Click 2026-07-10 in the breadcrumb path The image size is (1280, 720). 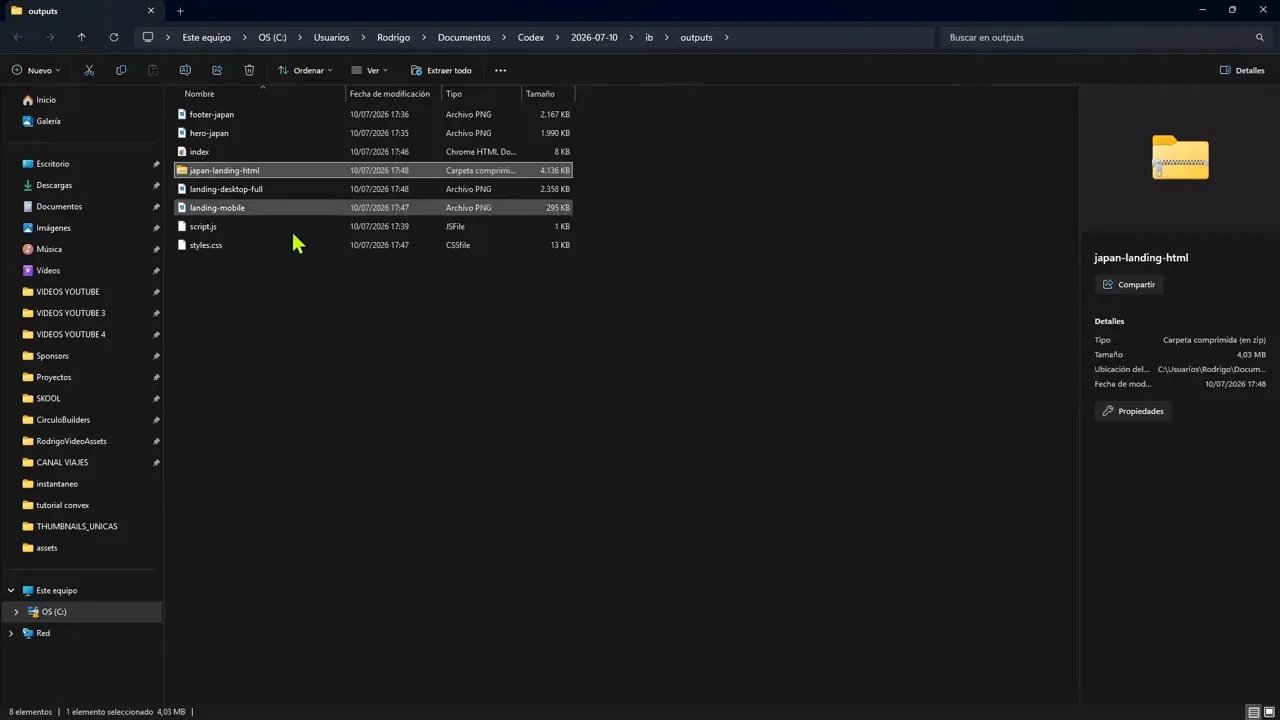point(594,37)
